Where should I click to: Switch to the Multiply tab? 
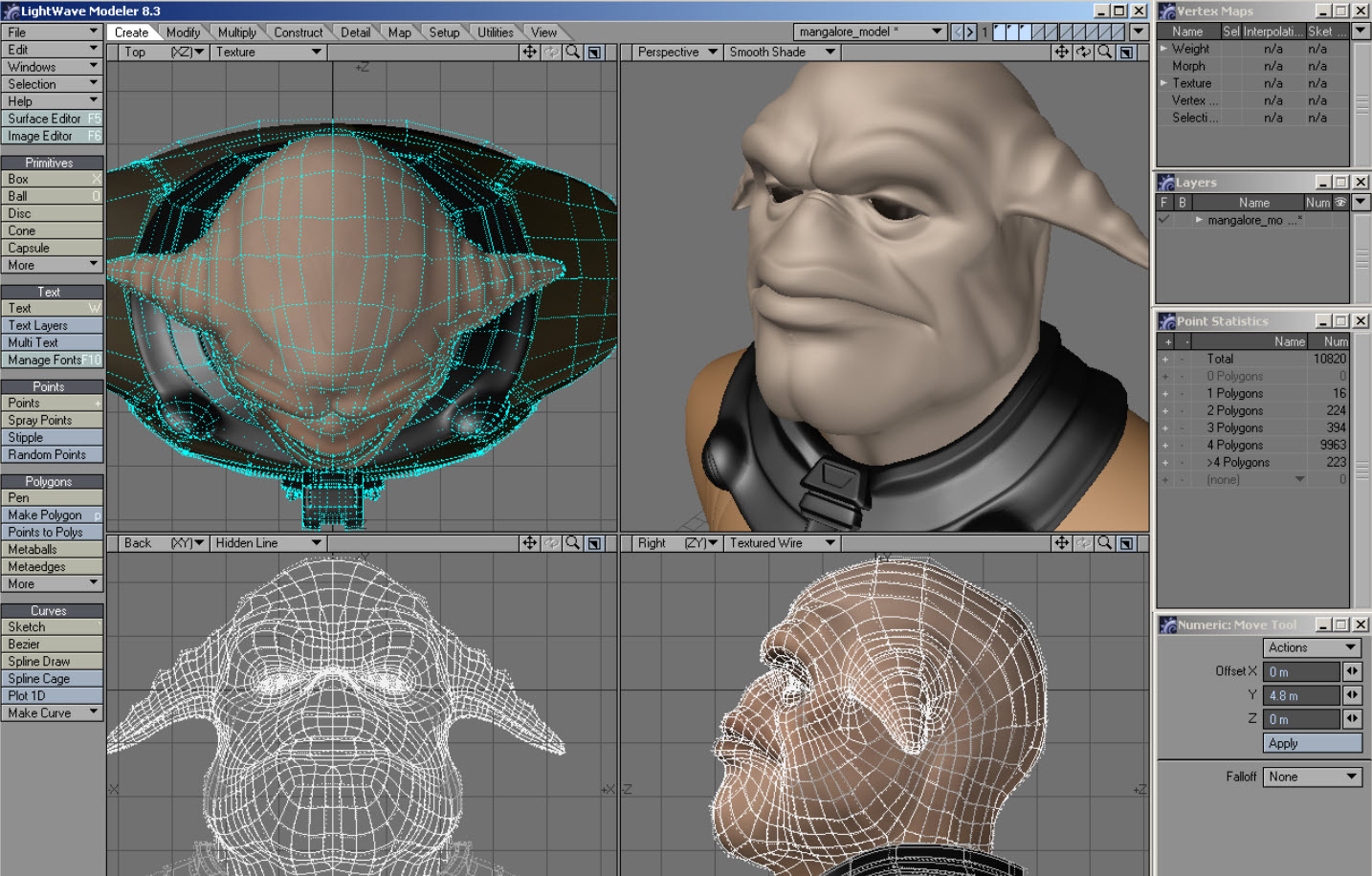[x=236, y=32]
